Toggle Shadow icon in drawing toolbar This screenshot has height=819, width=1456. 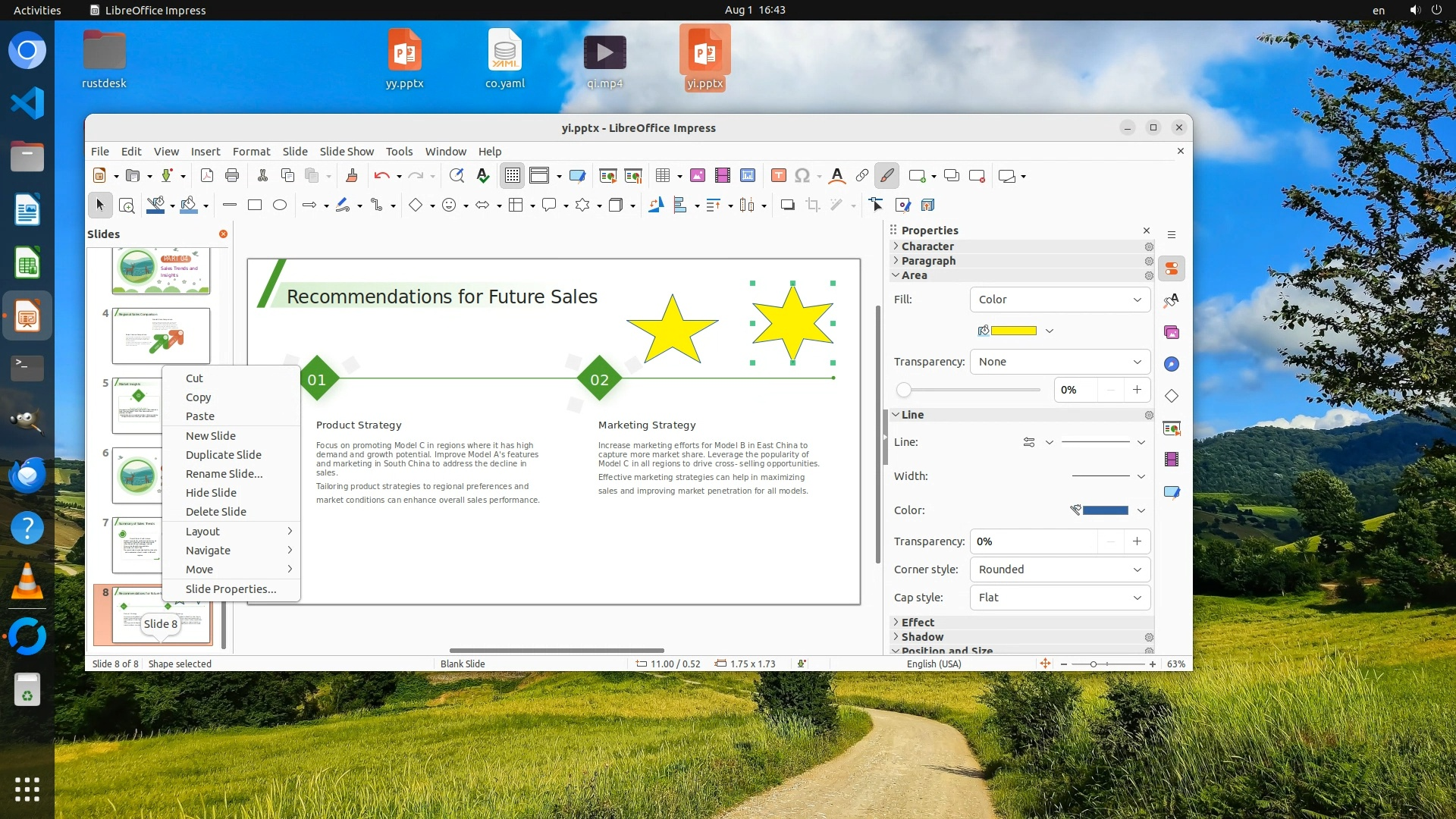tap(787, 205)
